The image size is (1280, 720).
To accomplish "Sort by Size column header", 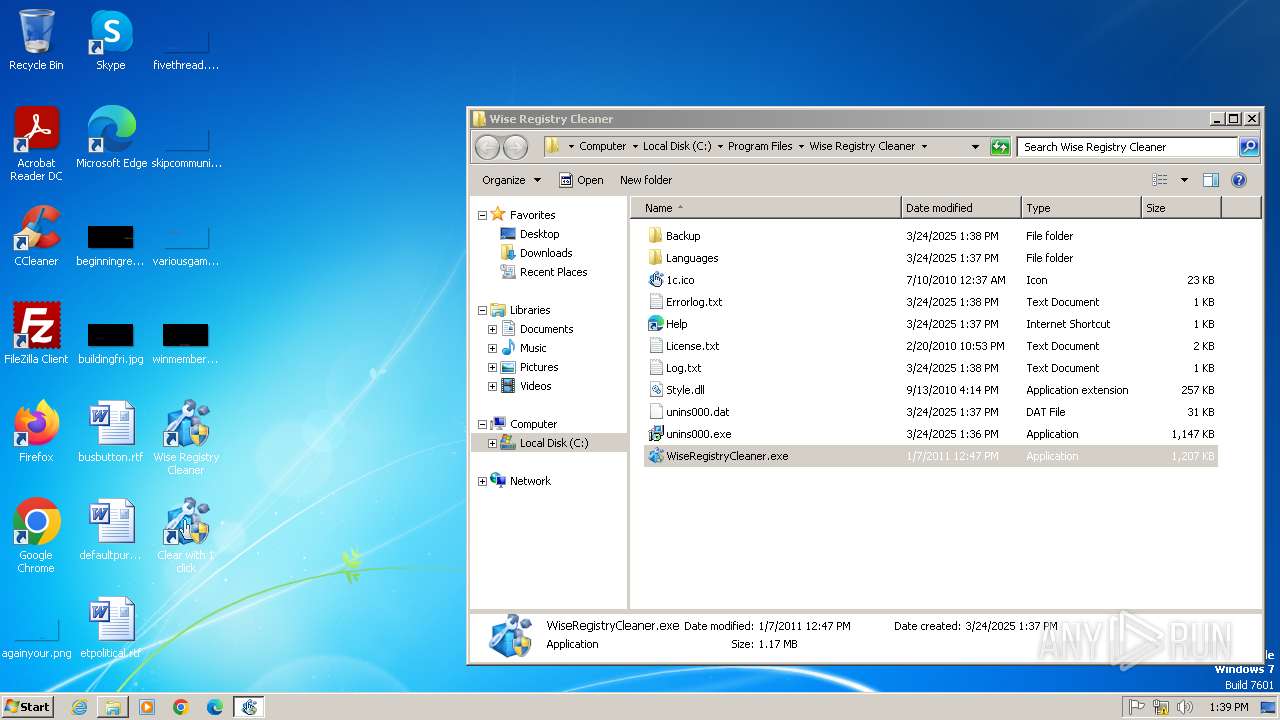I will point(1181,208).
